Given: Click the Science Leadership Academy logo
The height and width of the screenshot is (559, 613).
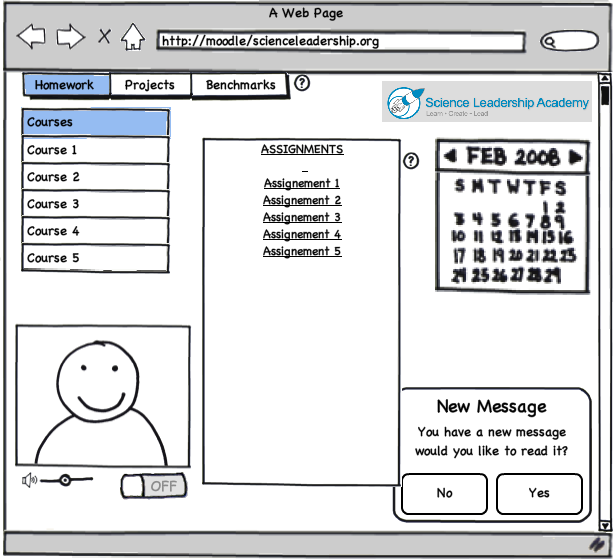Looking at the screenshot, I should point(487,102).
